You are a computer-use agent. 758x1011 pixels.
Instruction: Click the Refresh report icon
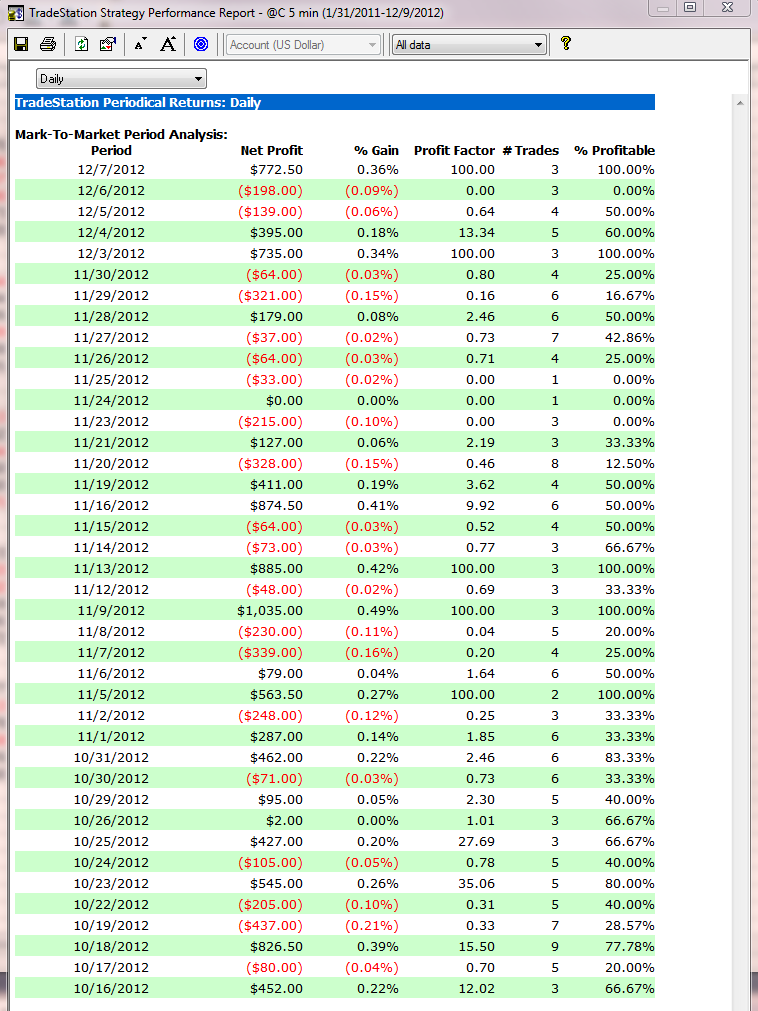(x=82, y=44)
